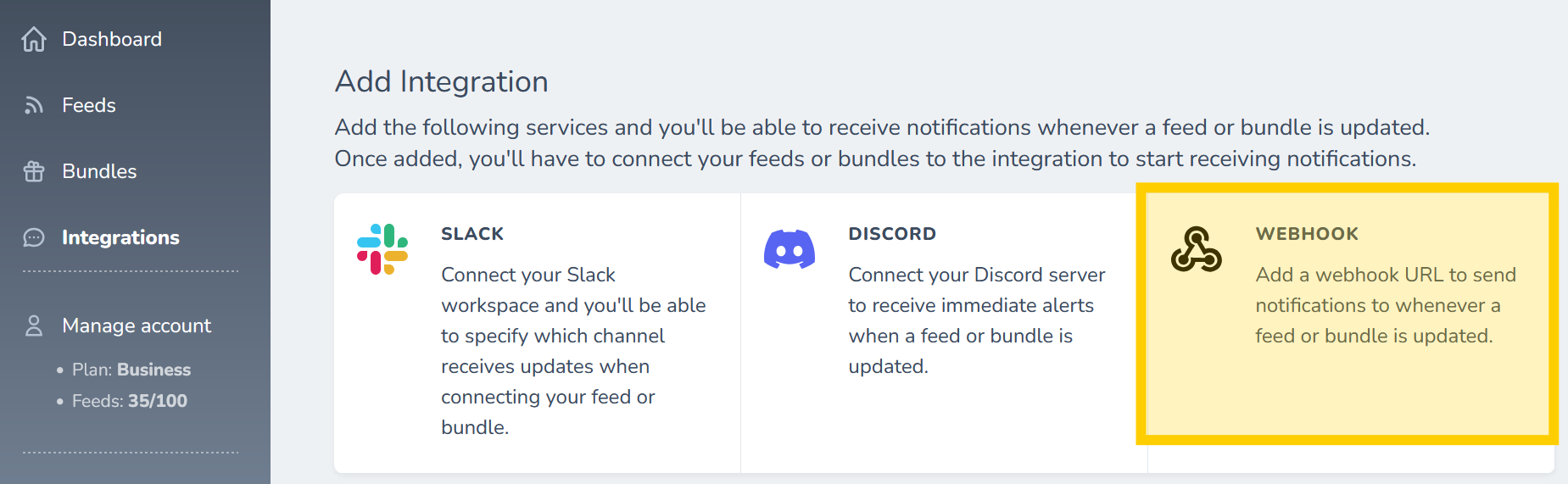The width and height of the screenshot is (1568, 484).
Task: Click the Webhook card description text
Action: [1386, 305]
